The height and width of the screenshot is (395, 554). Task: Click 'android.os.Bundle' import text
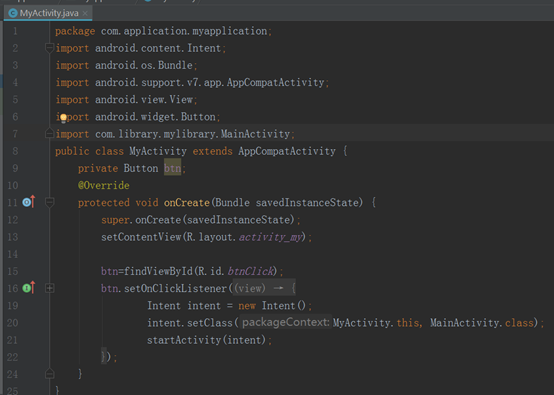pos(144,65)
